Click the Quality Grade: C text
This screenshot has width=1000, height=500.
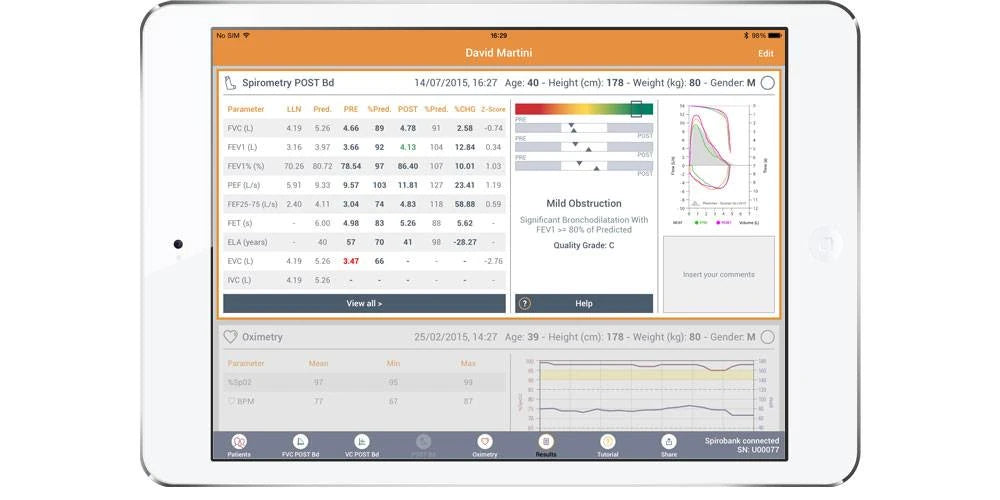pyautogui.click(x=584, y=245)
